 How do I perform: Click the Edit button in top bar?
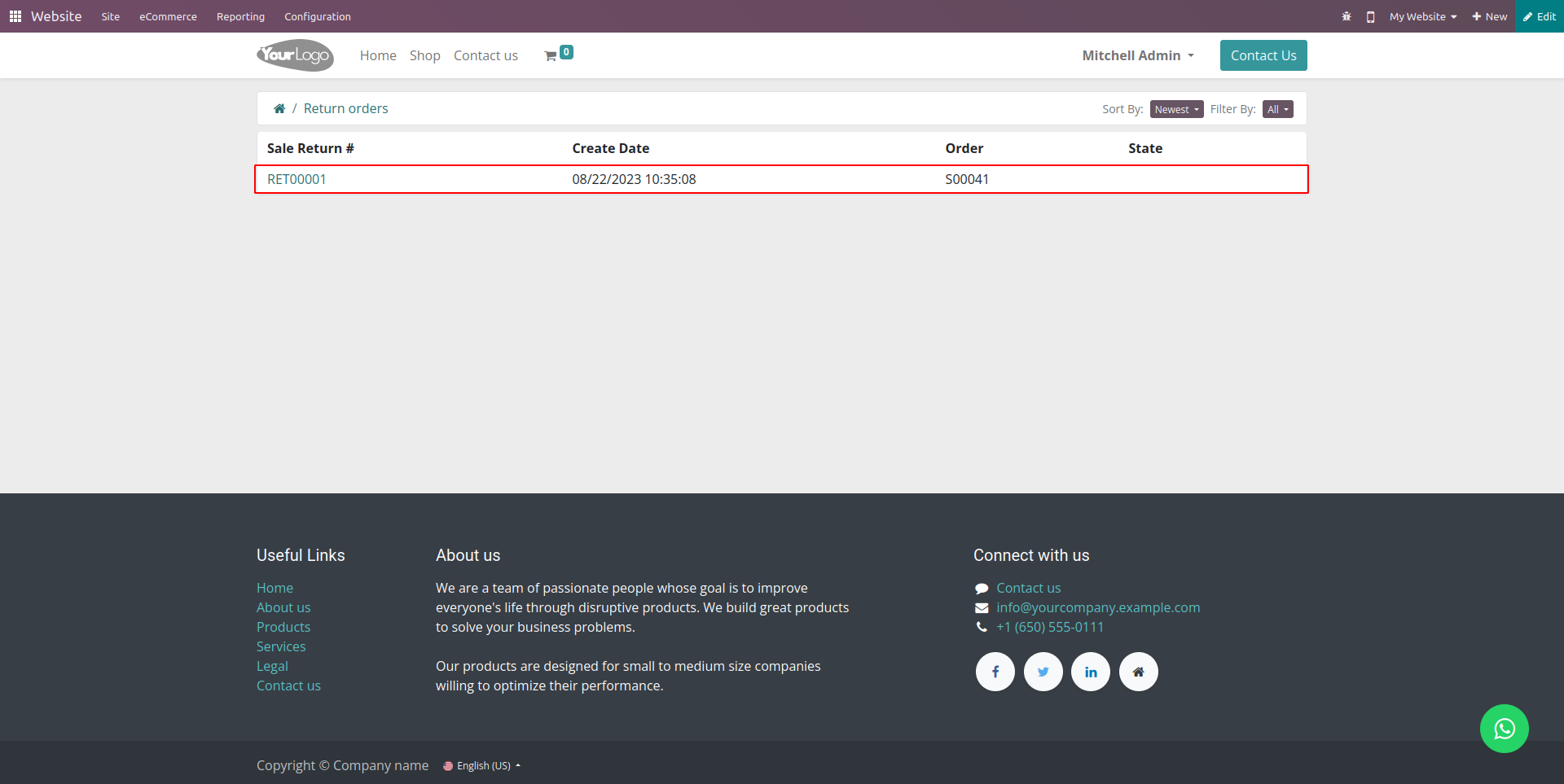[1540, 16]
